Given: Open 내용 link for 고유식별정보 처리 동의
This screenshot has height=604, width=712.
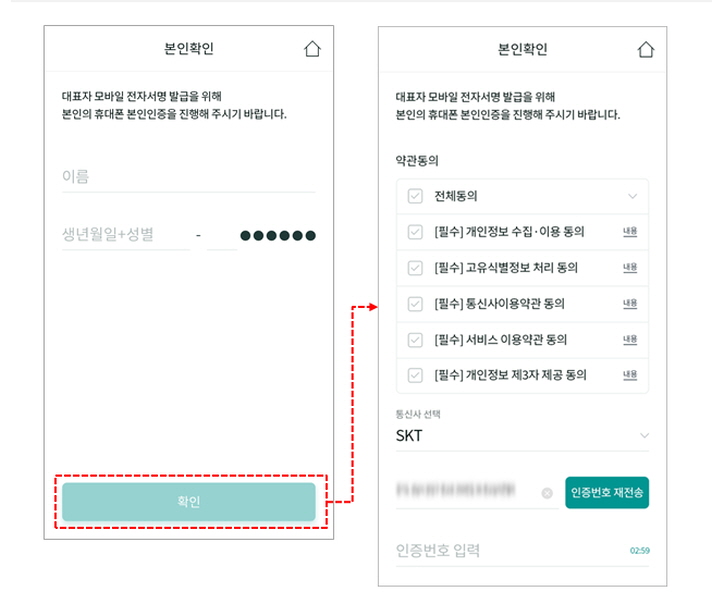Looking at the screenshot, I should [630, 268].
